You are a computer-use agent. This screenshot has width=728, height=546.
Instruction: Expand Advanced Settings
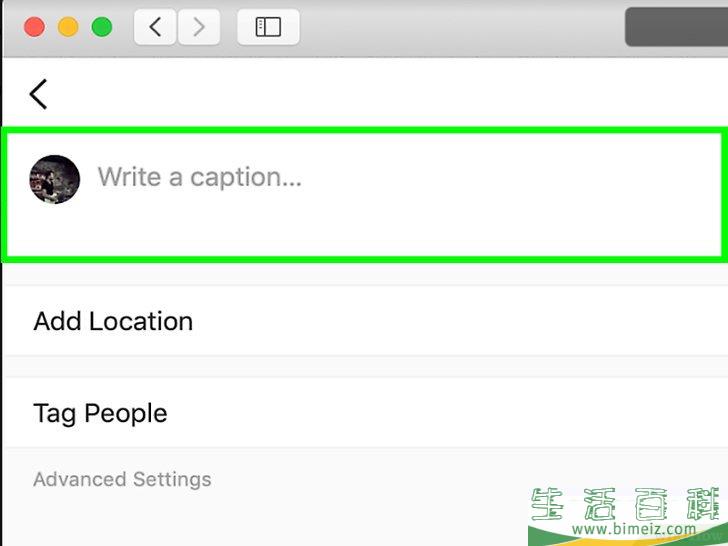(122, 479)
